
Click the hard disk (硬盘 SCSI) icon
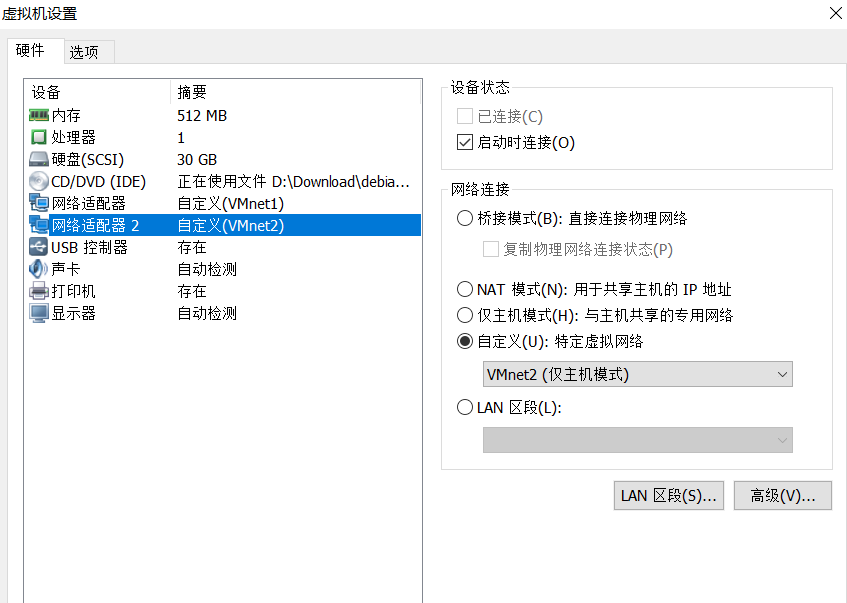(39, 160)
